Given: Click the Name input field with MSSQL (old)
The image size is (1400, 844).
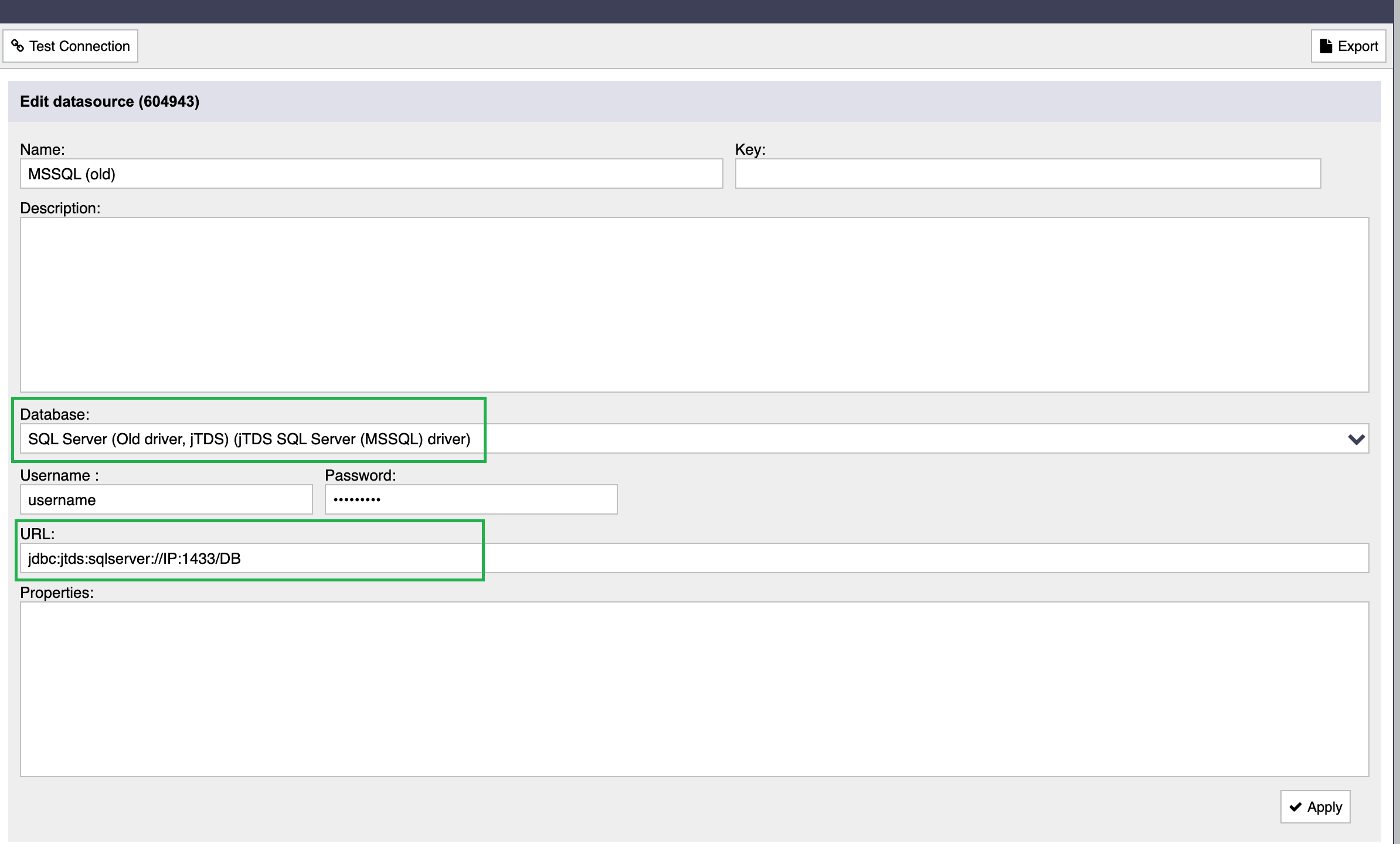Looking at the screenshot, I should (x=371, y=174).
